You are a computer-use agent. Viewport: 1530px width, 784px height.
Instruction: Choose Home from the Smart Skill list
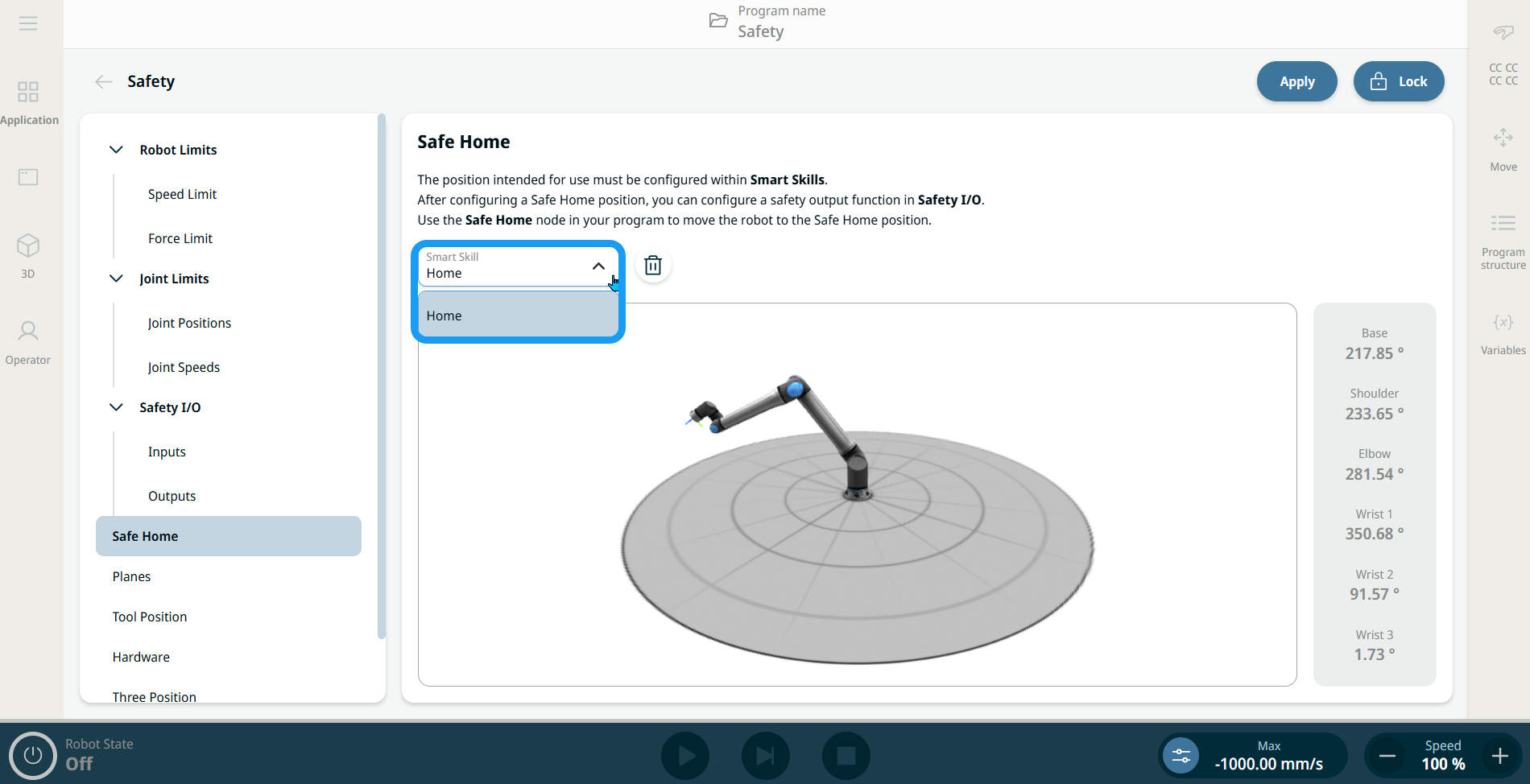(x=518, y=316)
